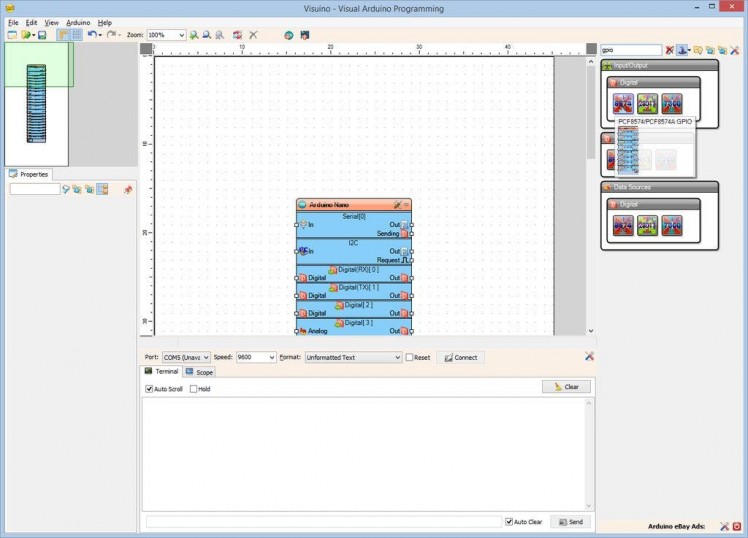
Task: Toggle the Auto Scroll checkbox
Action: click(x=149, y=389)
